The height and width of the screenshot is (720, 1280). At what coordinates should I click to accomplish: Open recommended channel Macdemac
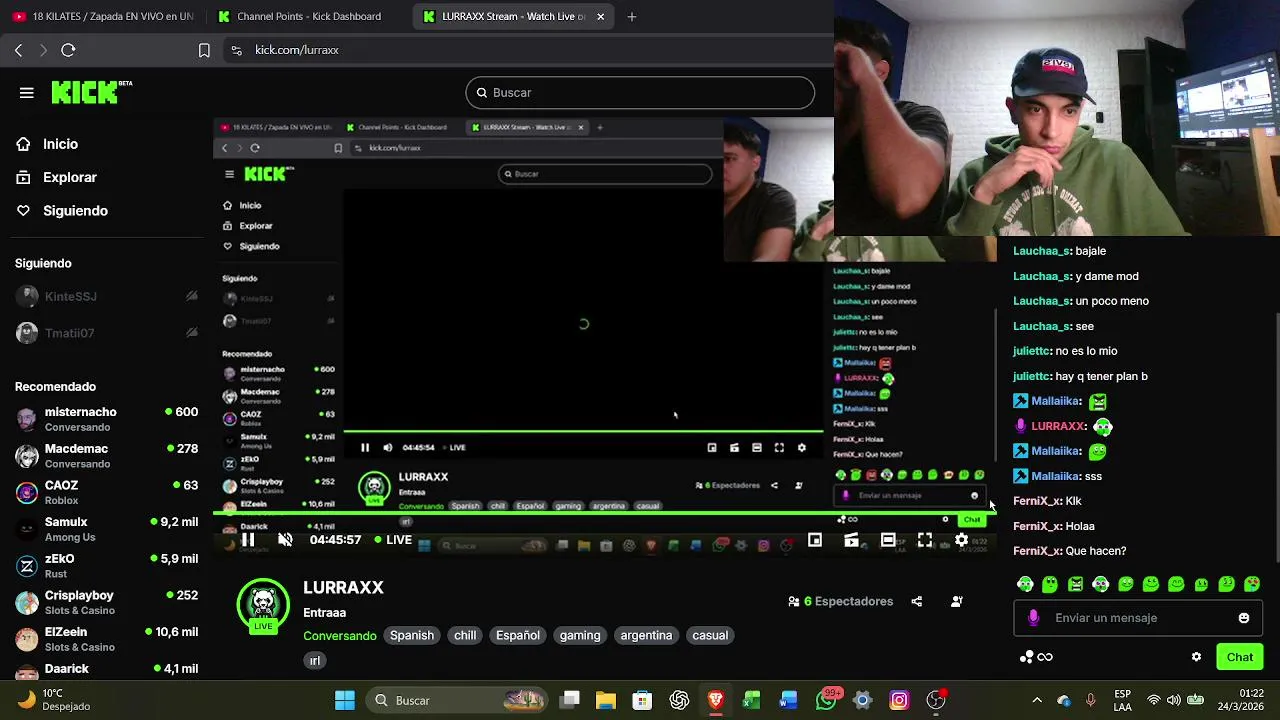(x=105, y=456)
